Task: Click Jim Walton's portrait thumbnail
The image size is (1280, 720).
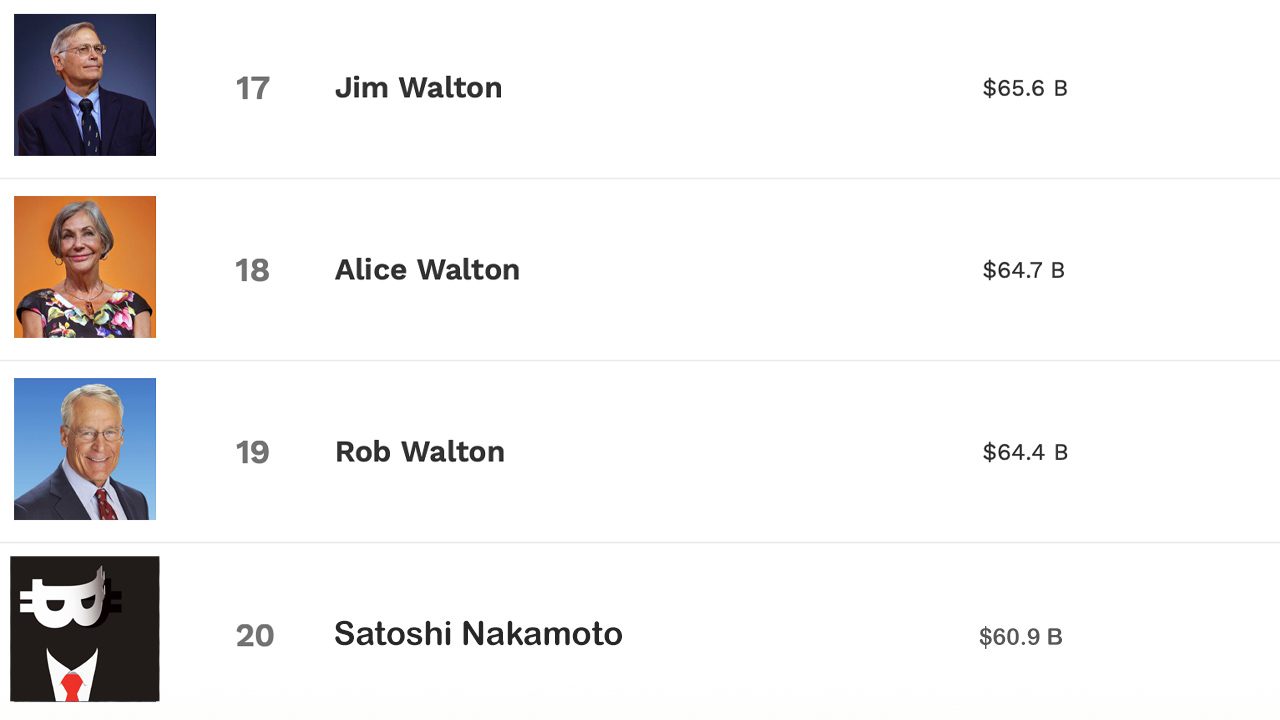Action: coord(85,85)
